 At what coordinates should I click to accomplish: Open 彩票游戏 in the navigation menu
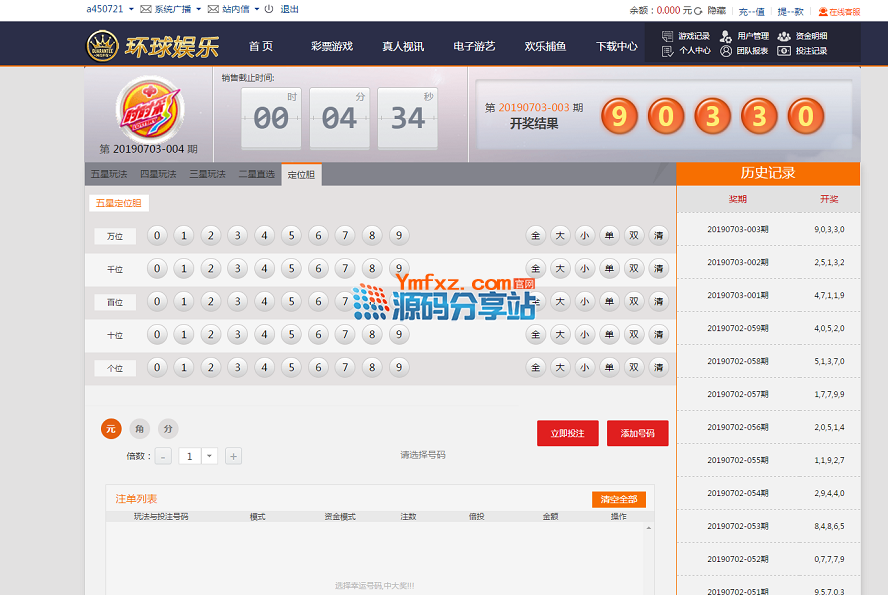click(x=331, y=46)
